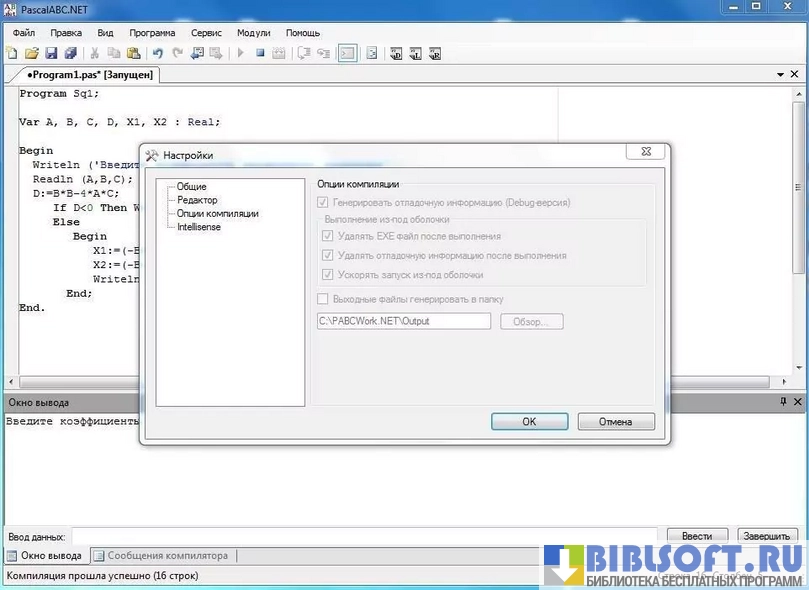Undo the last edit with the Undo icon

158,53
